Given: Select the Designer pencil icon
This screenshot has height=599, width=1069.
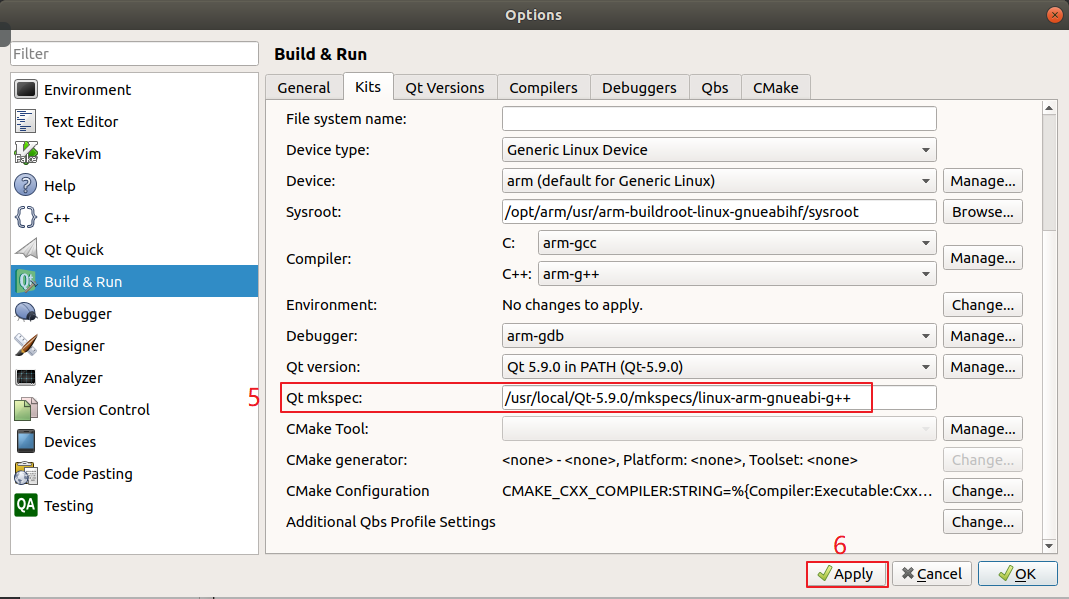Looking at the screenshot, I should point(26,345).
